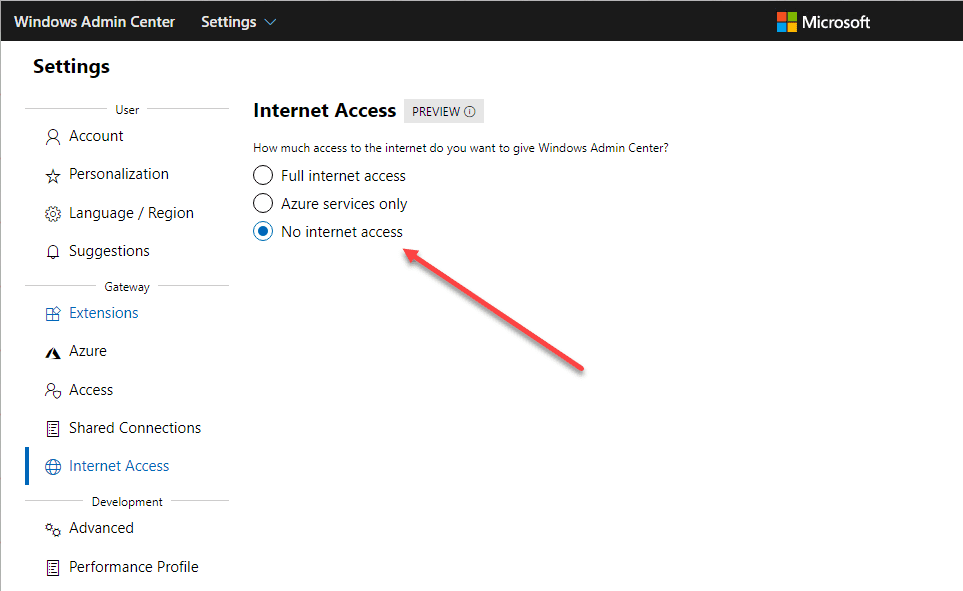The height and width of the screenshot is (591, 963).
Task: Choose Azure services only option
Action: point(263,204)
